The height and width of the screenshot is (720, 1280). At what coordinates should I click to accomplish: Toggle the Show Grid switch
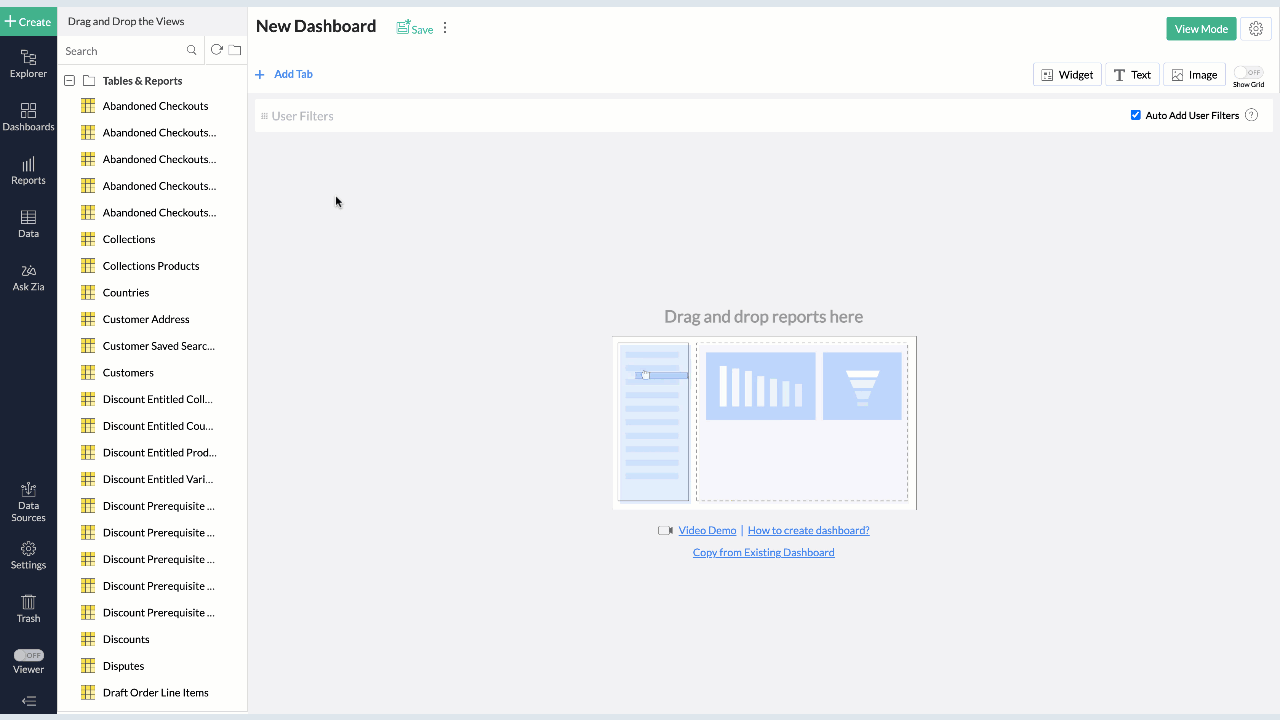coord(1248,72)
